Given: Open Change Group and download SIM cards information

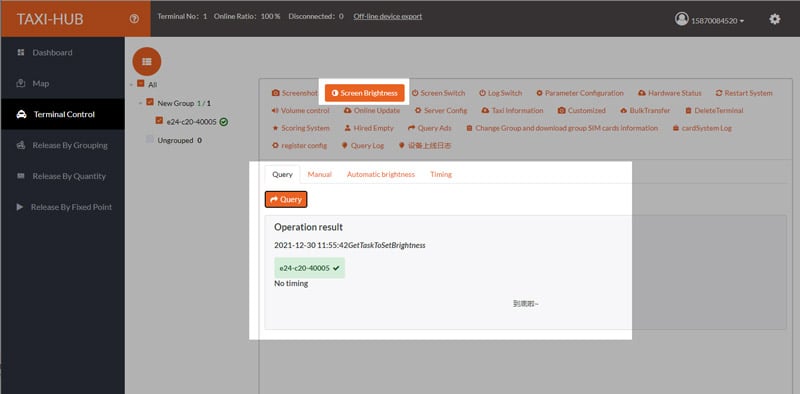Looking at the screenshot, I should pyautogui.click(x=562, y=128).
